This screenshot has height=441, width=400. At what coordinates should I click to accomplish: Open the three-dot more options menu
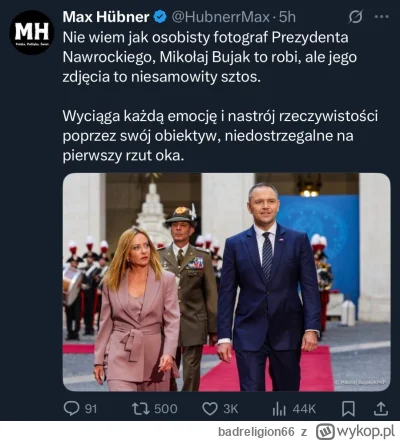point(382,17)
